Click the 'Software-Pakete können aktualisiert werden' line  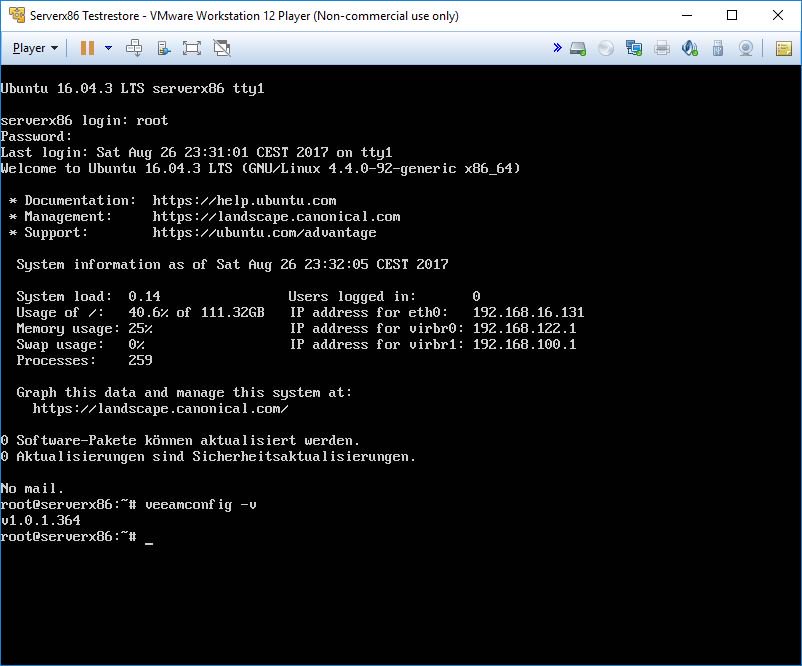180,440
